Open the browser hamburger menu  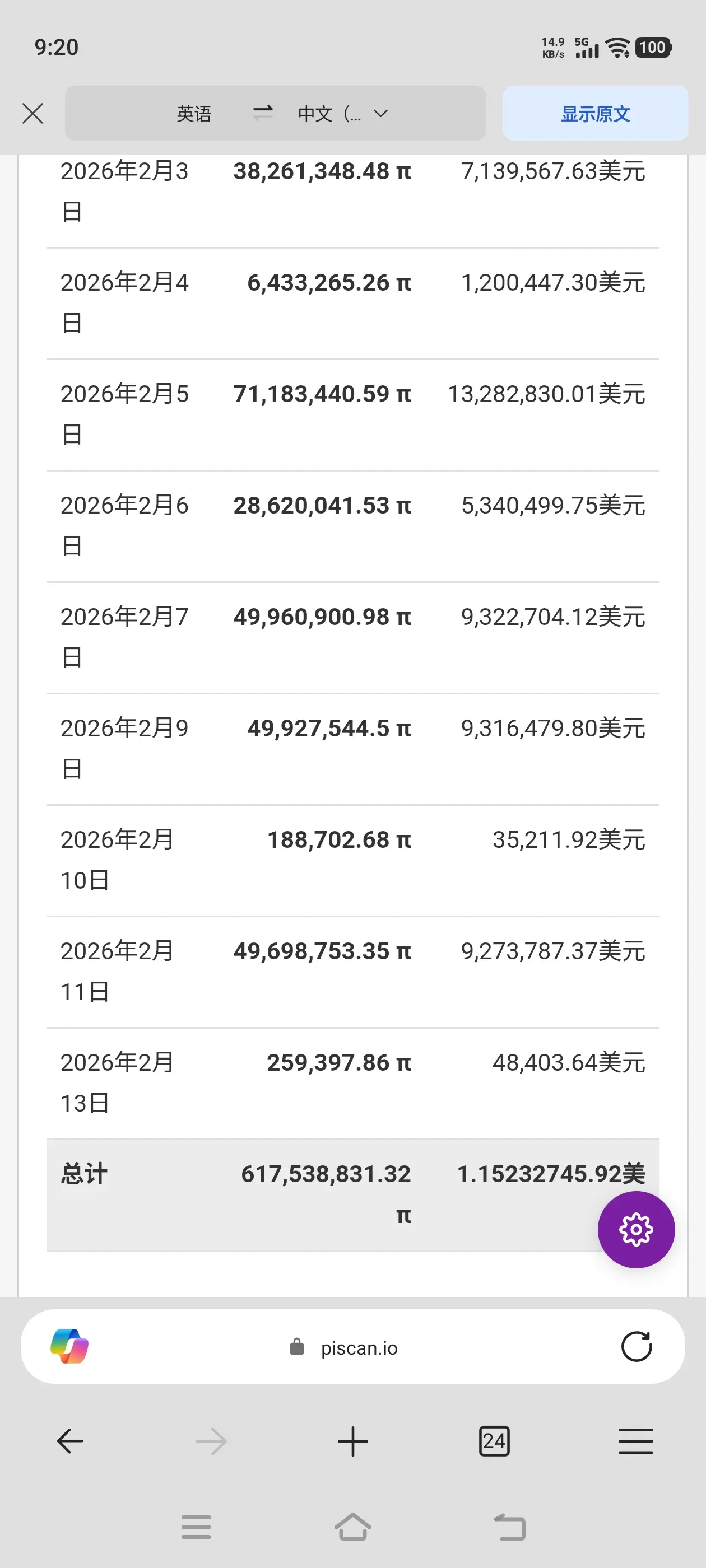pyautogui.click(x=636, y=1441)
